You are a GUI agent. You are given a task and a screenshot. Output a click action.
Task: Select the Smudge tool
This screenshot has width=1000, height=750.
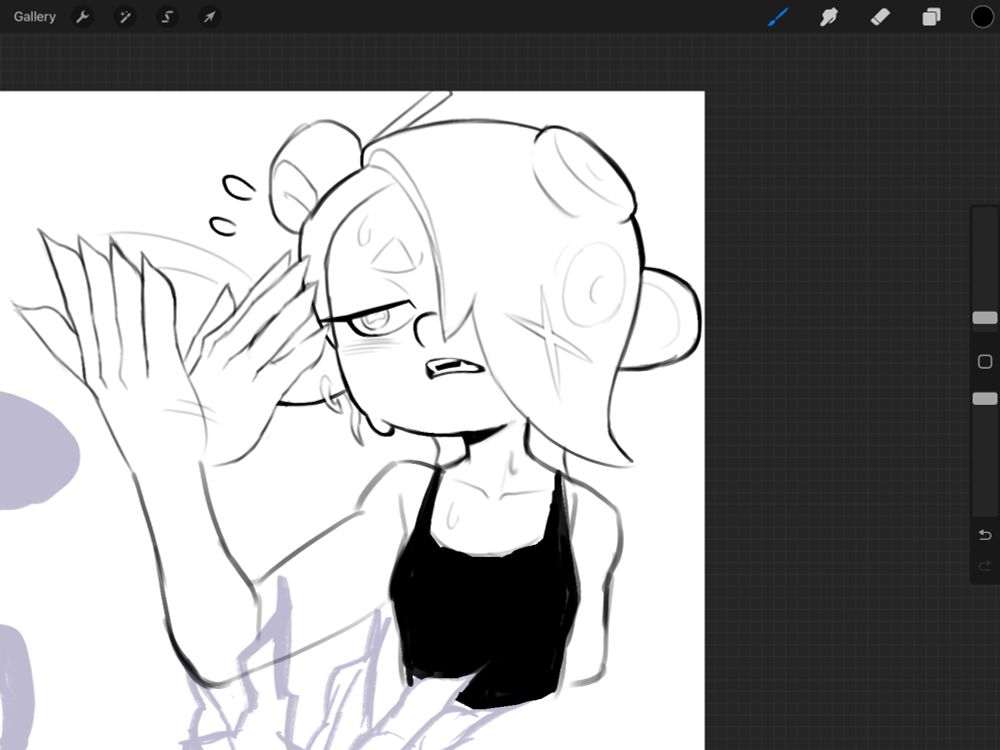(x=828, y=17)
